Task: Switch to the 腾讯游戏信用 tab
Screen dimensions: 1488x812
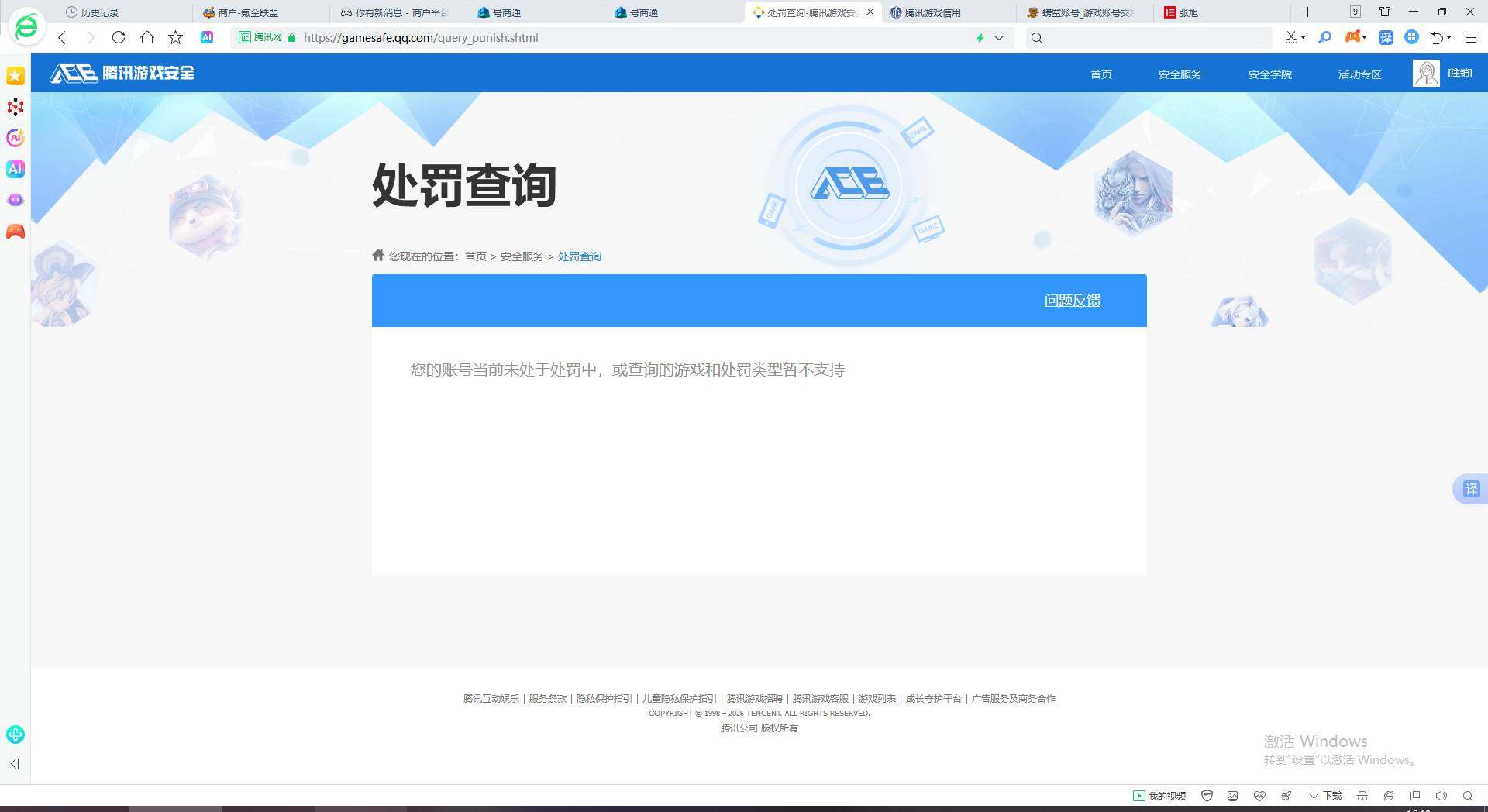Action: click(948, 12)
